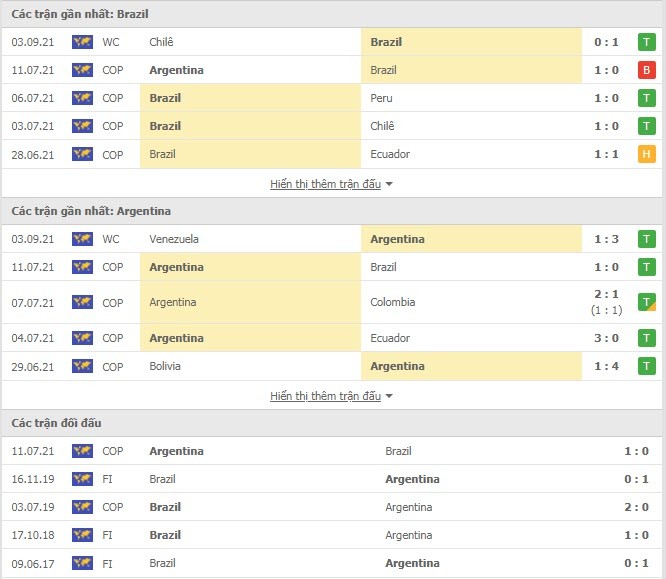Click world map icon on 03.09.21 Venezuela row

click(x=82, y=239)
